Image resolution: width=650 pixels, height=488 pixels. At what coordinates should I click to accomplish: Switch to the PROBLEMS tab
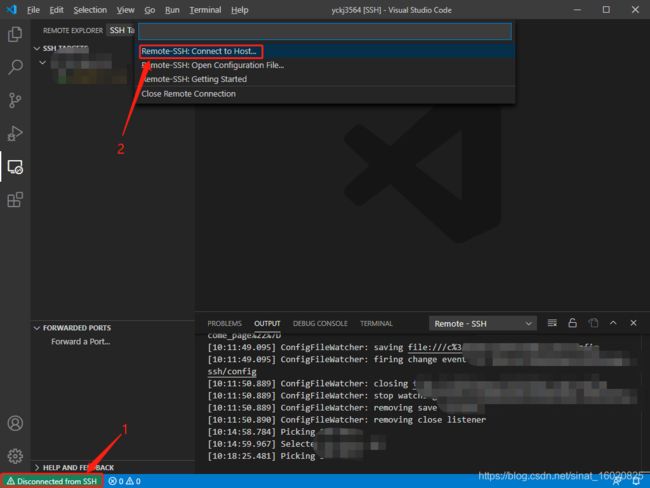[x=224, y=323]
